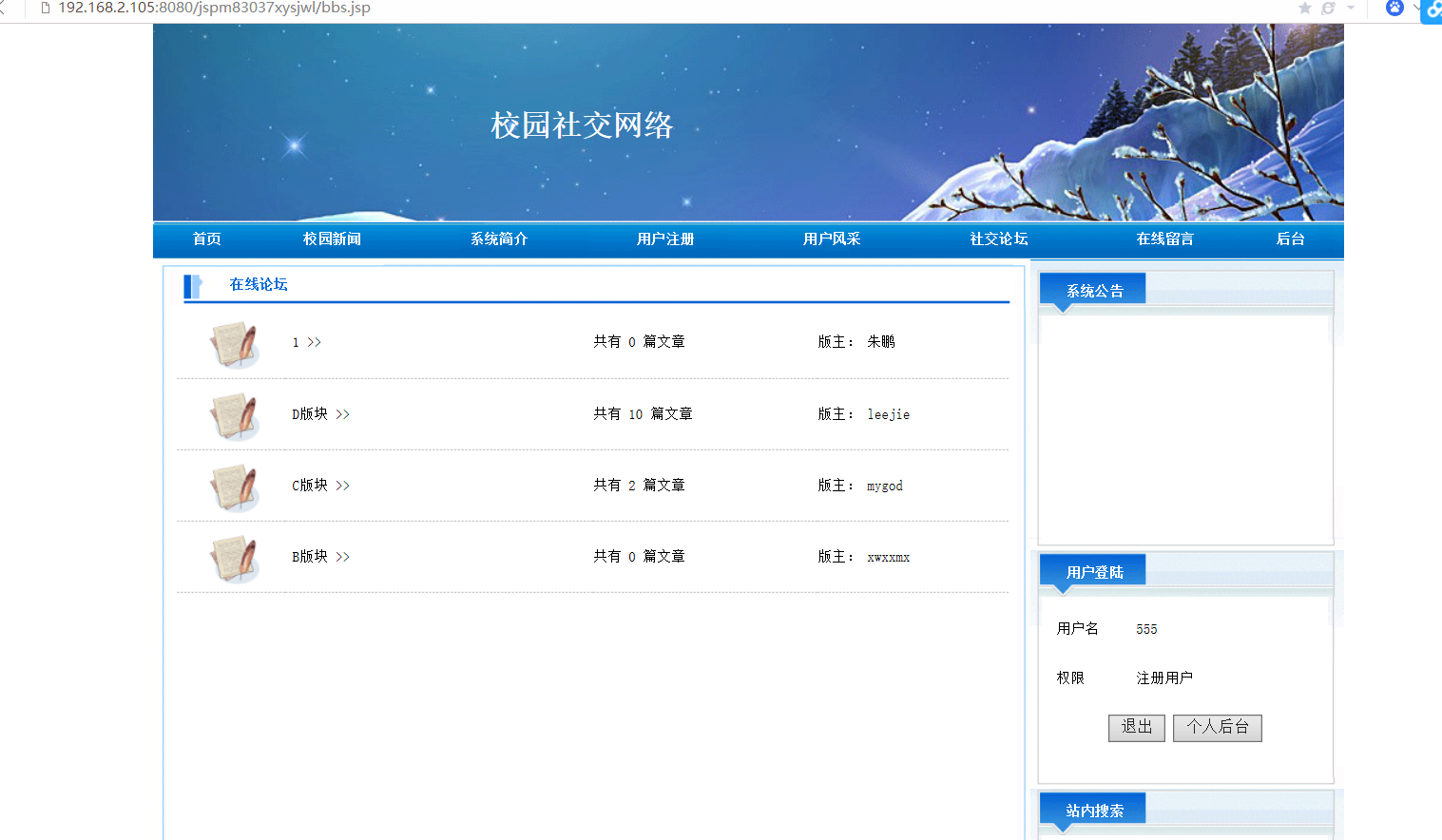
Task: Click the username value 555
Action: 1146,629
